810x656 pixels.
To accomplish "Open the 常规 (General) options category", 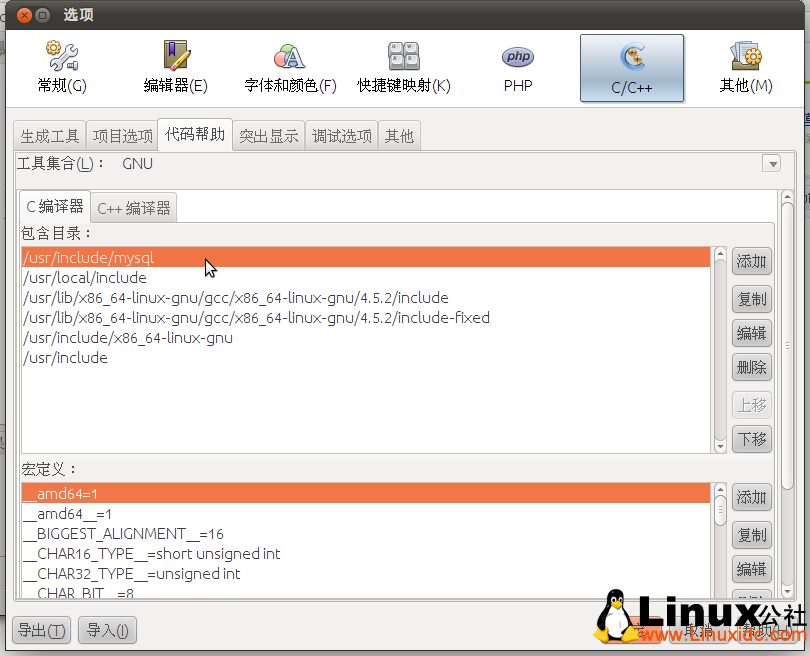I will (62, 67).
